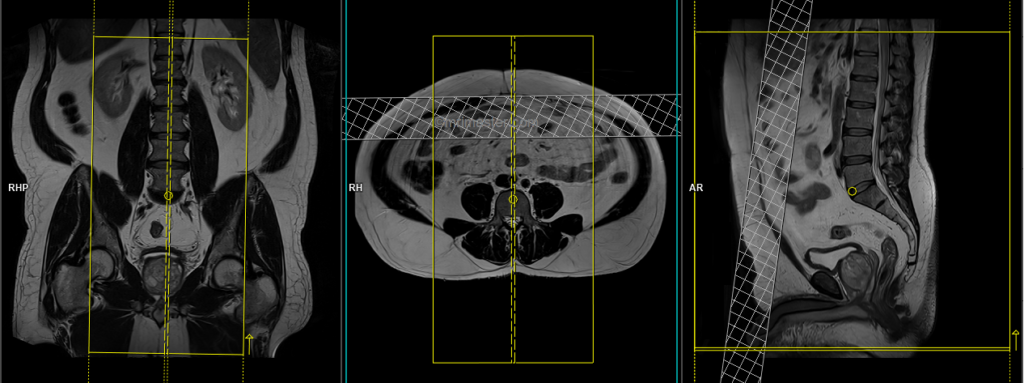Select the yellow center circle in axial view
This screenshot has width=1024, height=383.
coord(513,199)
